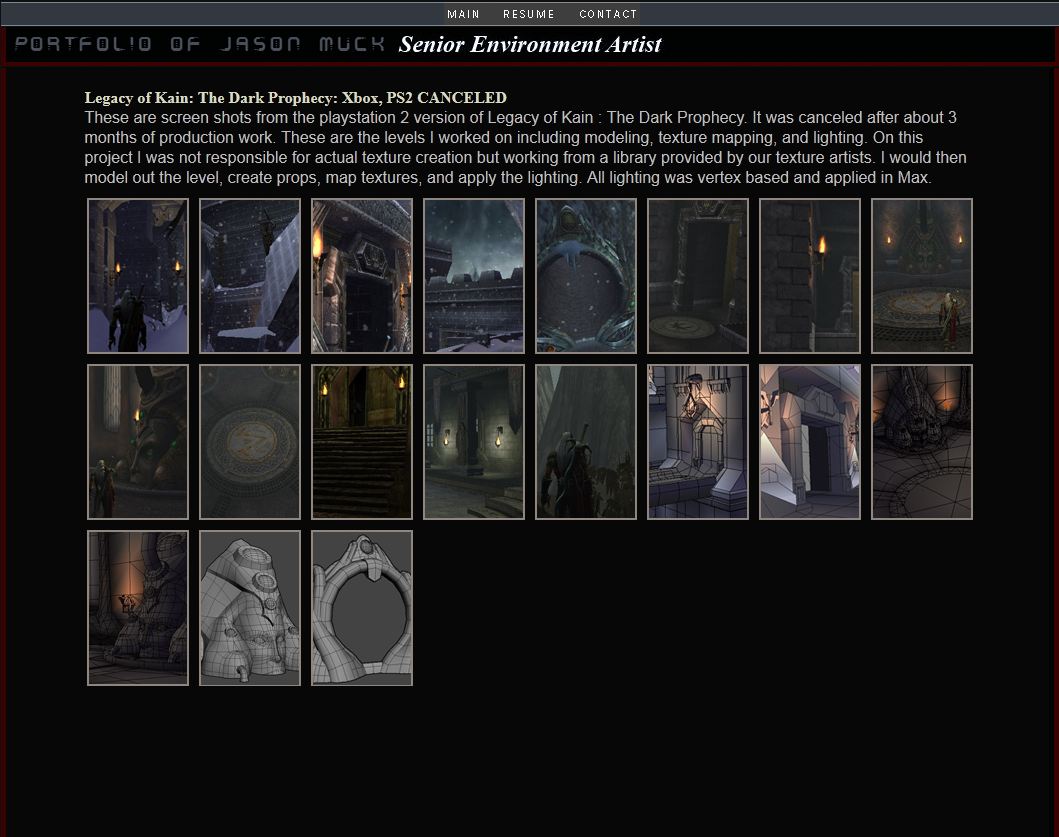Viewport: 1059px width, 837px height.
Task: Open thumbnail of courtyard with two wall lanterns
Action: pyautogui.click(x=474, y=442)
